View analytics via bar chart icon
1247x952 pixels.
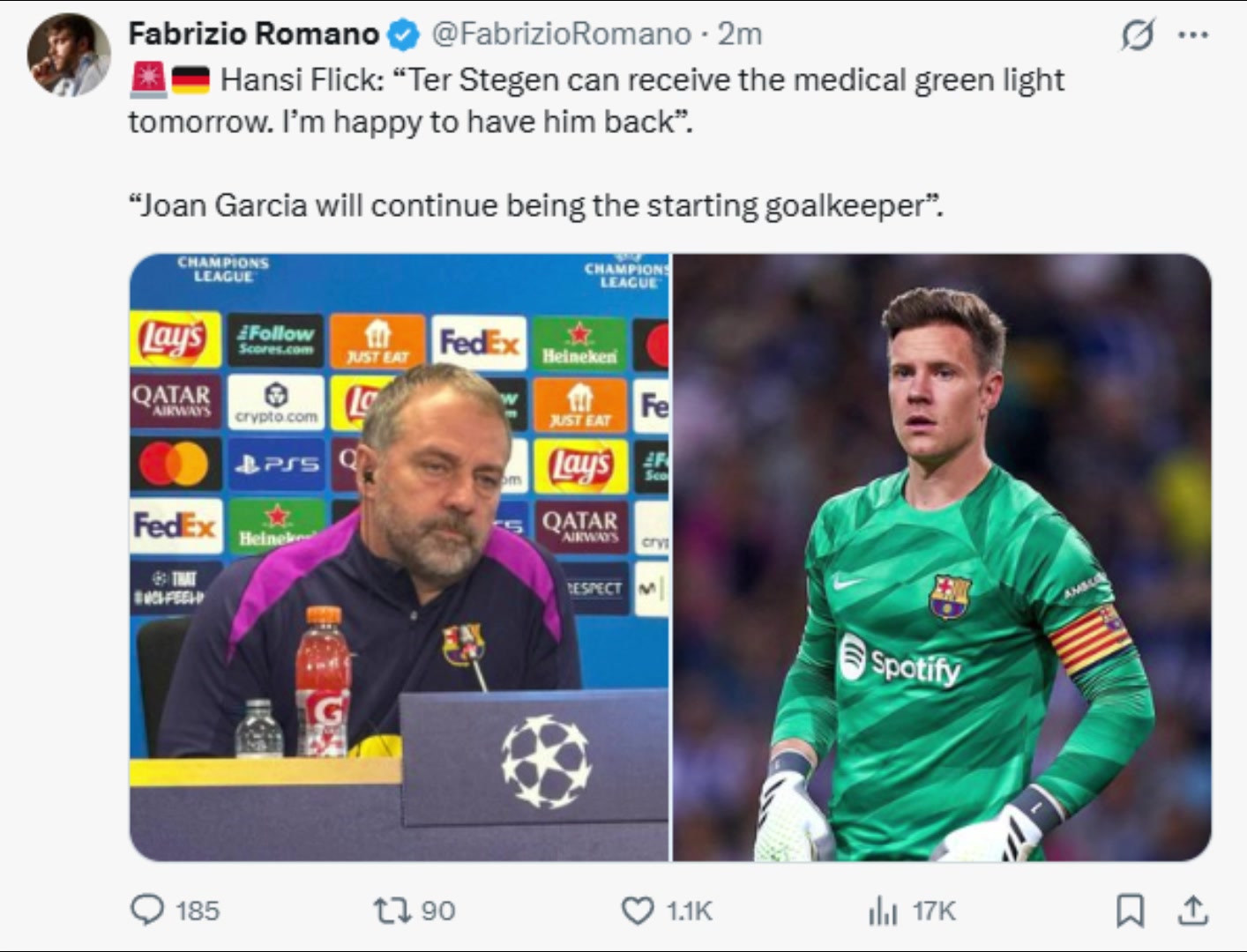tap(883, 911)
